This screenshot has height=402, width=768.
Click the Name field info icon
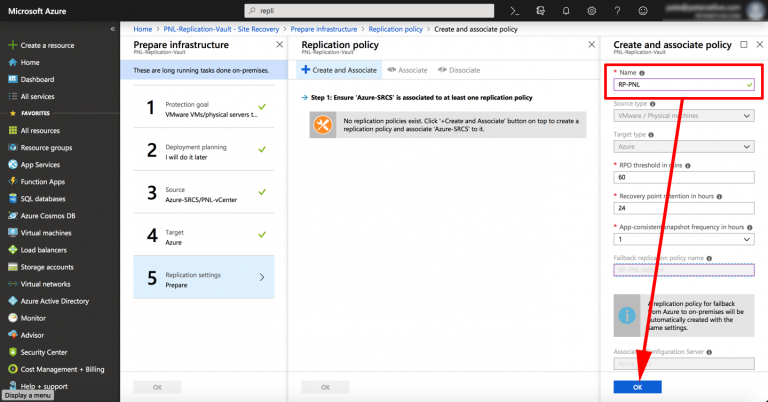(642, 73)
